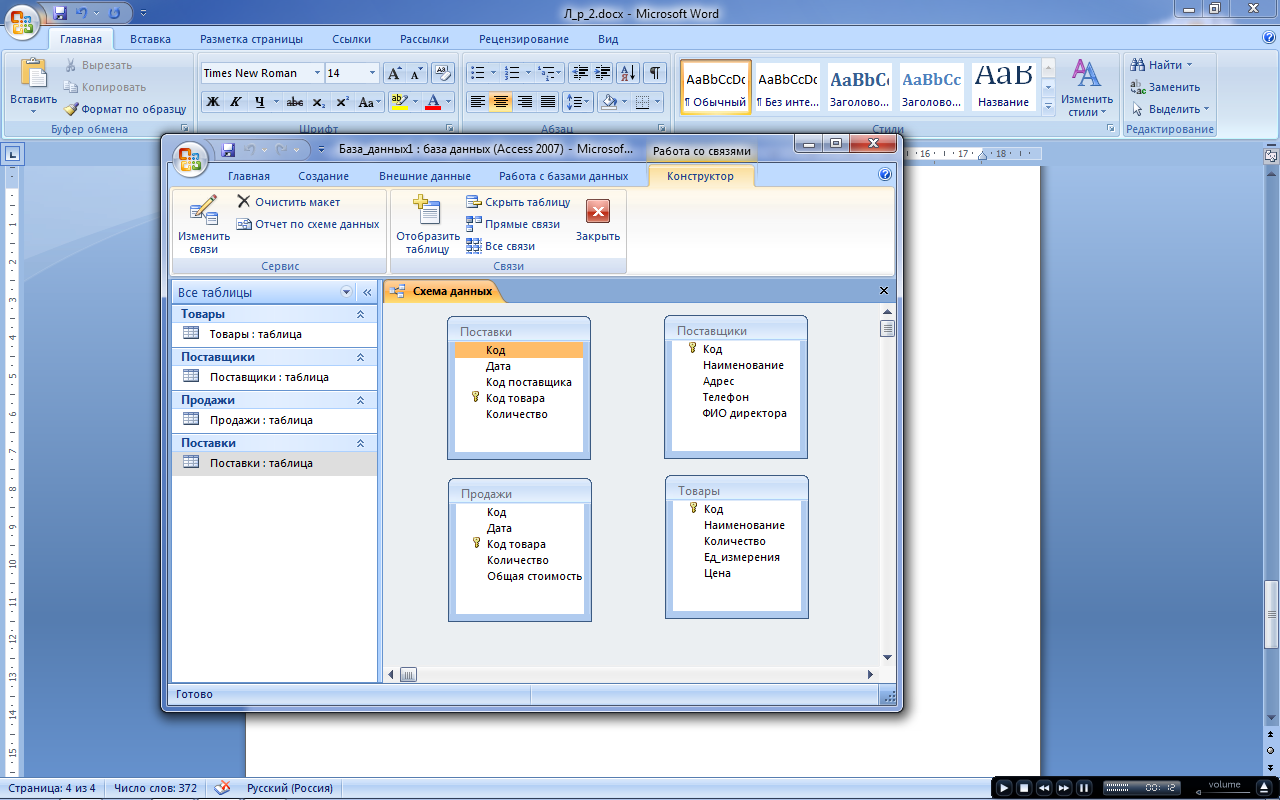Clear the layout with Очистить макет
The height and width of the screenshot is (800, 1280).
[x=289, y=202]
